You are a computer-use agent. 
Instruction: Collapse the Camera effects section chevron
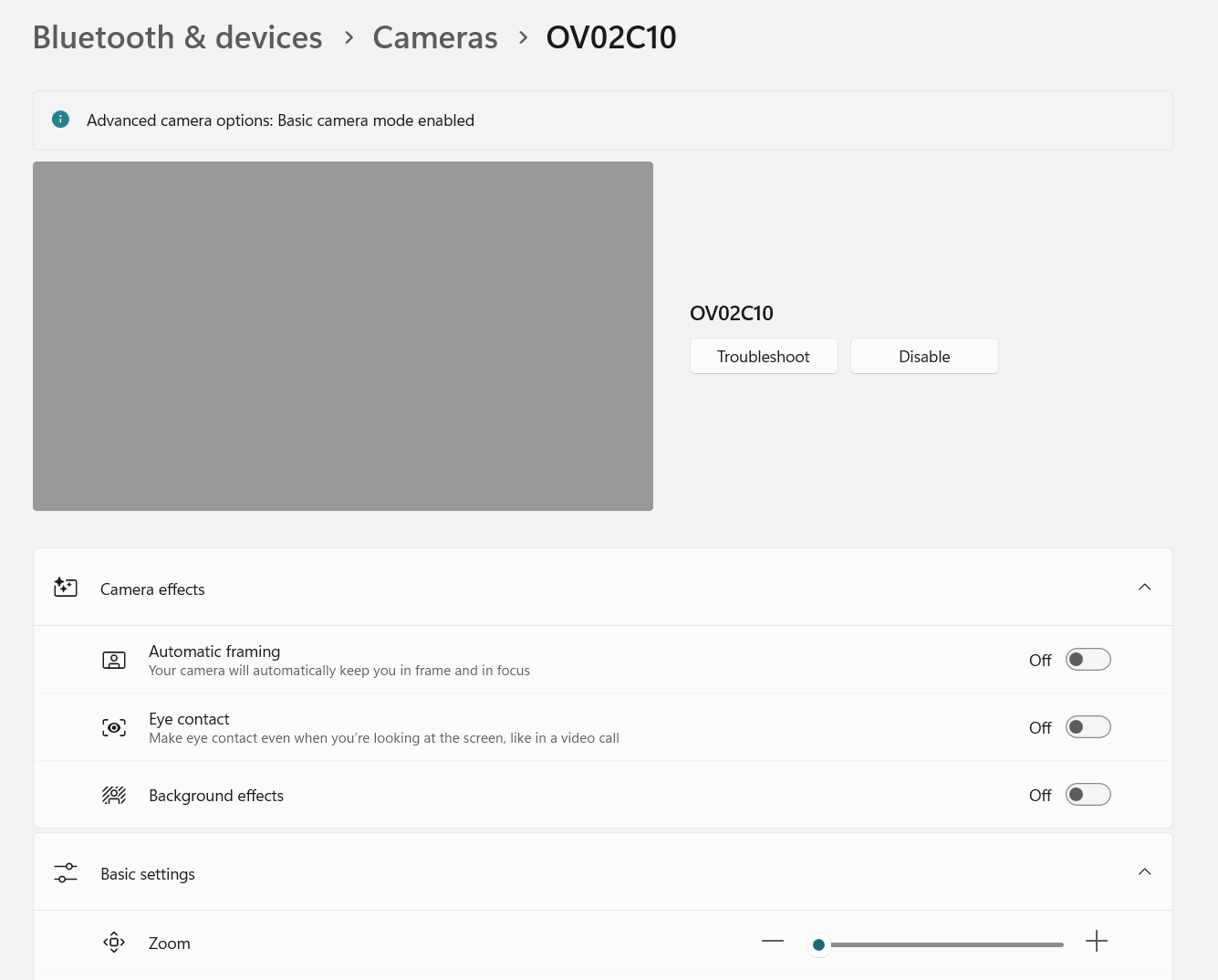tap(1145, 587)
